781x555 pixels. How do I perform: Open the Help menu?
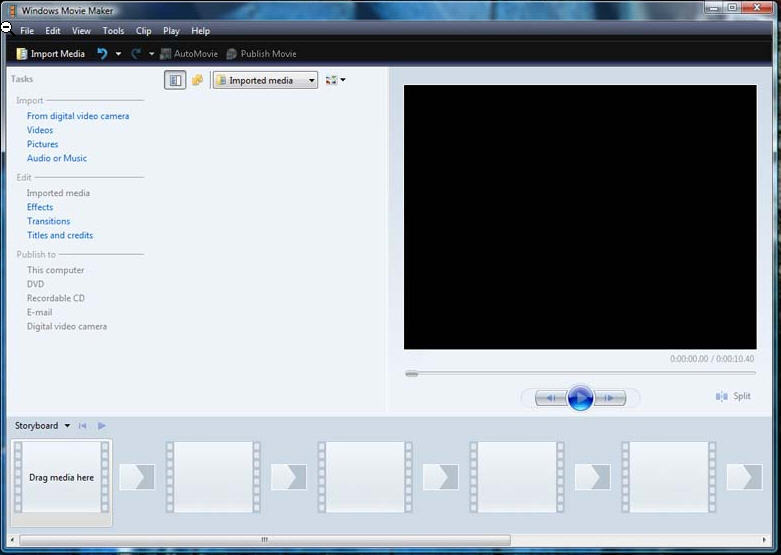201,31
